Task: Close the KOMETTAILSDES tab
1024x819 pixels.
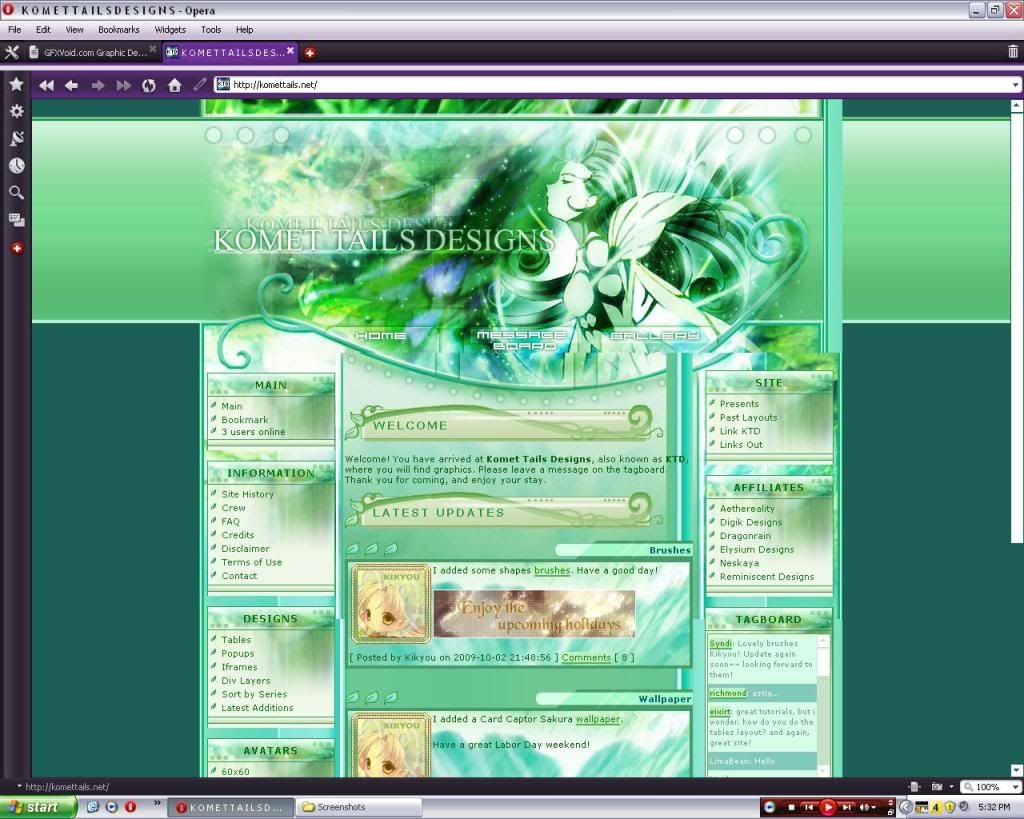Action: tap(290, 50)
